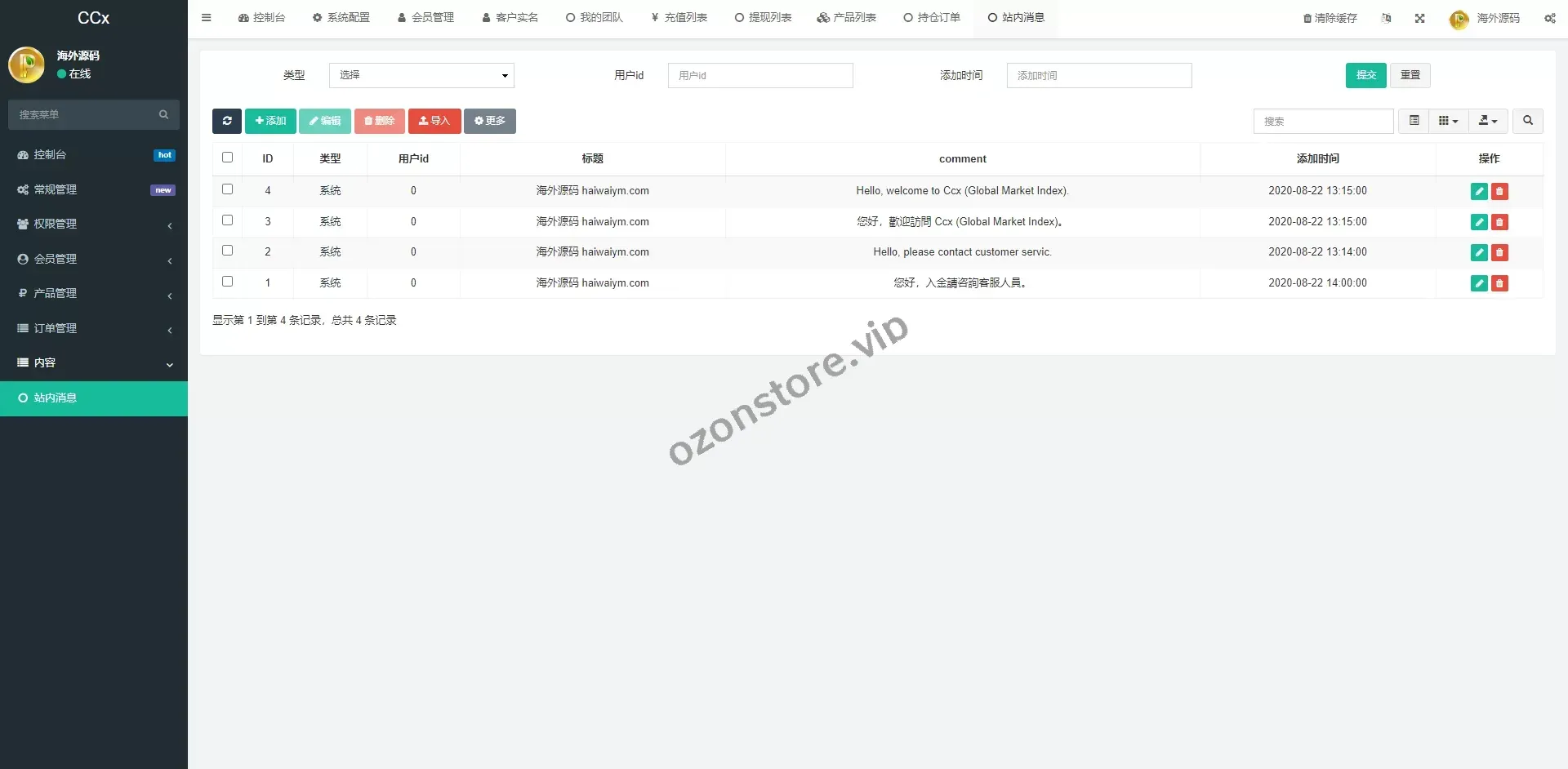Delete message ID 1 with red trash icon
The width and height of the screenshot is (1568, 769).
(1500, 283)
